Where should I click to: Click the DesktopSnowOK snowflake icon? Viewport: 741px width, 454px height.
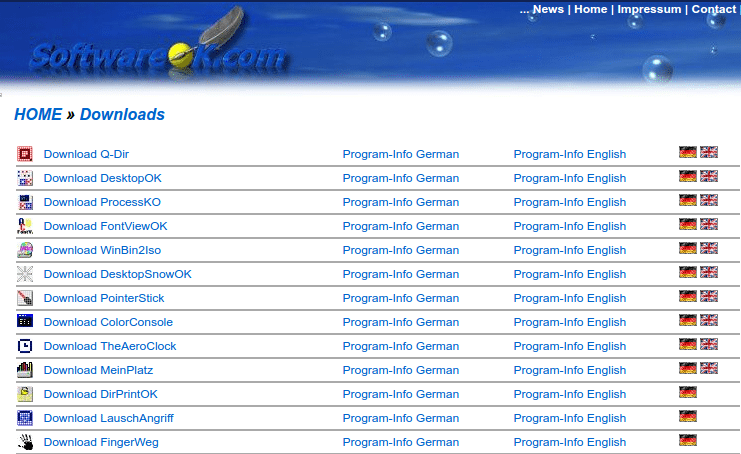coord(25,274)
